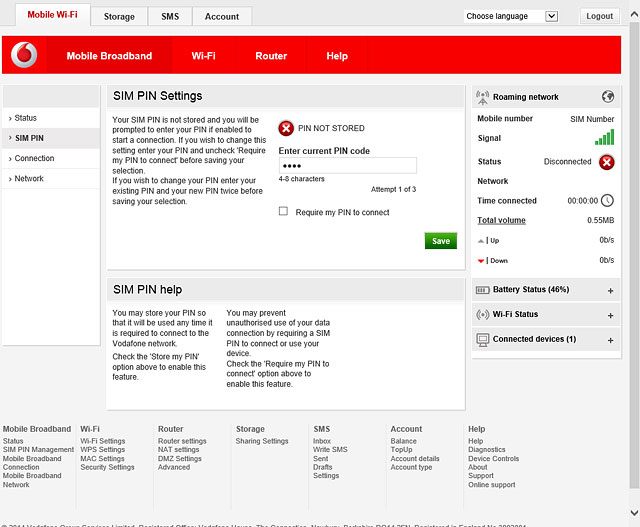Open the MAC Settings footer link

pos(102,458)
